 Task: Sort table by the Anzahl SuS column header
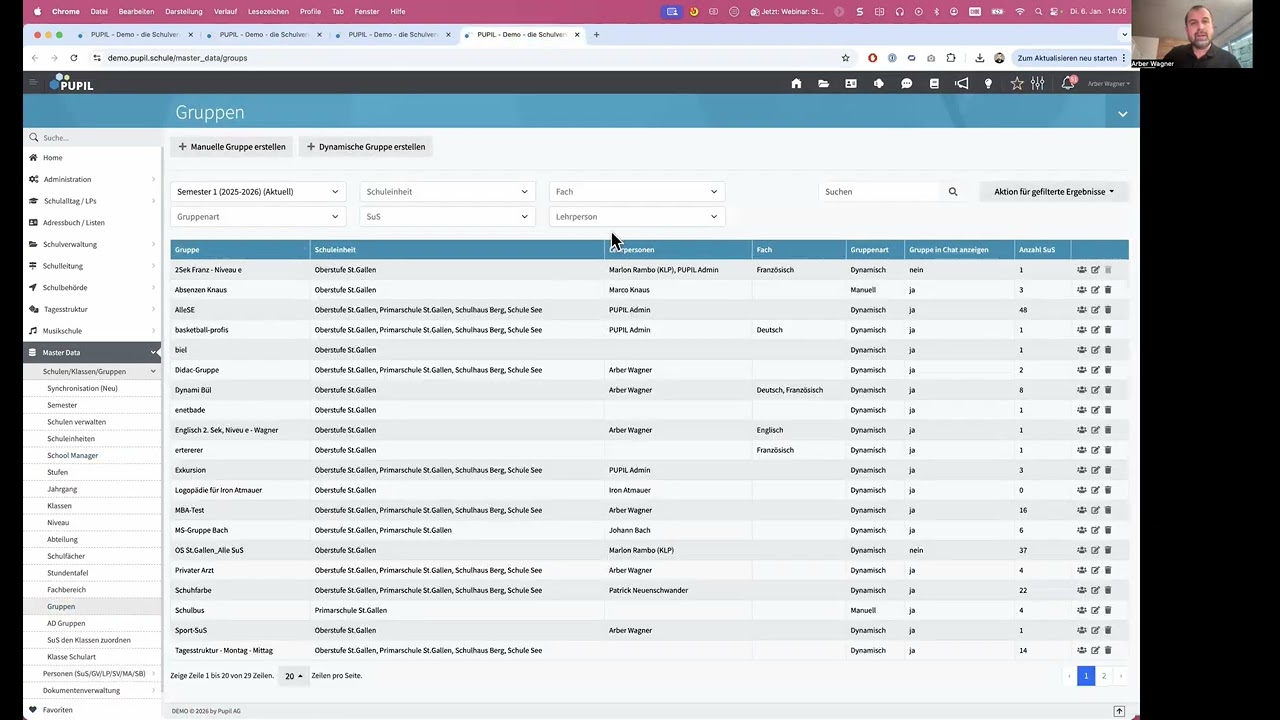[x=1042, y=250]
